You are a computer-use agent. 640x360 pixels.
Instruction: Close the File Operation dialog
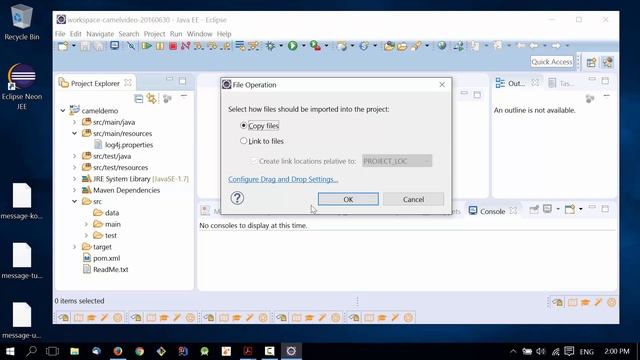tap(442, 84)
